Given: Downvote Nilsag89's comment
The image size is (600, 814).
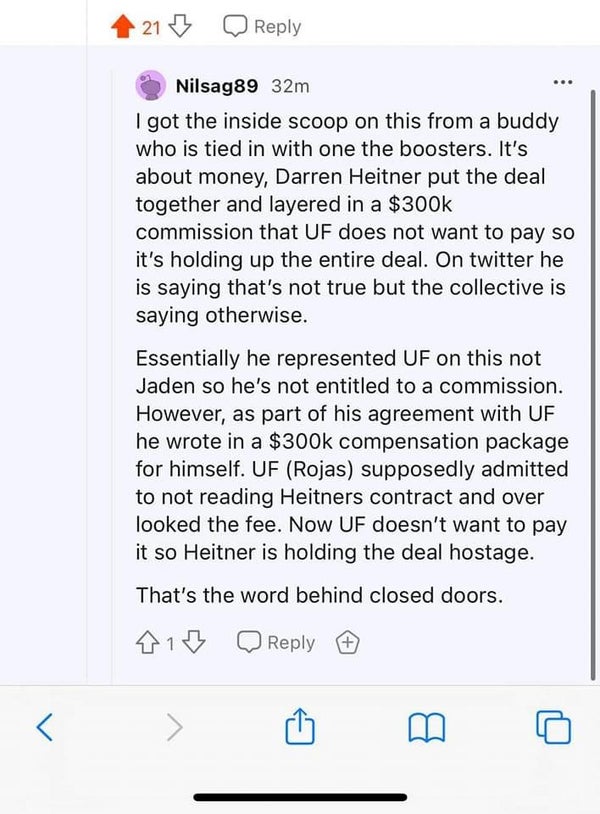Looking at the screenshot, I should (x=195, y=644).
